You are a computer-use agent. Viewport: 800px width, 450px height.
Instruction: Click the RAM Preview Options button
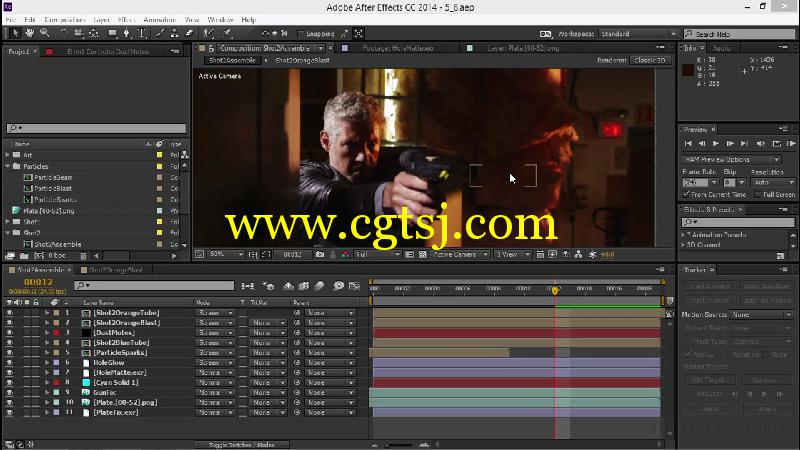click(731, 160)
